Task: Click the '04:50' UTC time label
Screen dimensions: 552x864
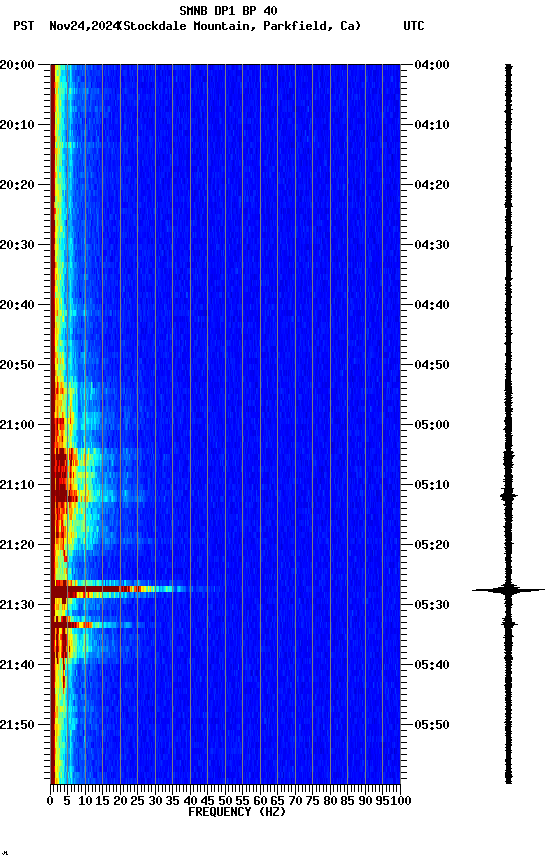Action: [432, 365]
